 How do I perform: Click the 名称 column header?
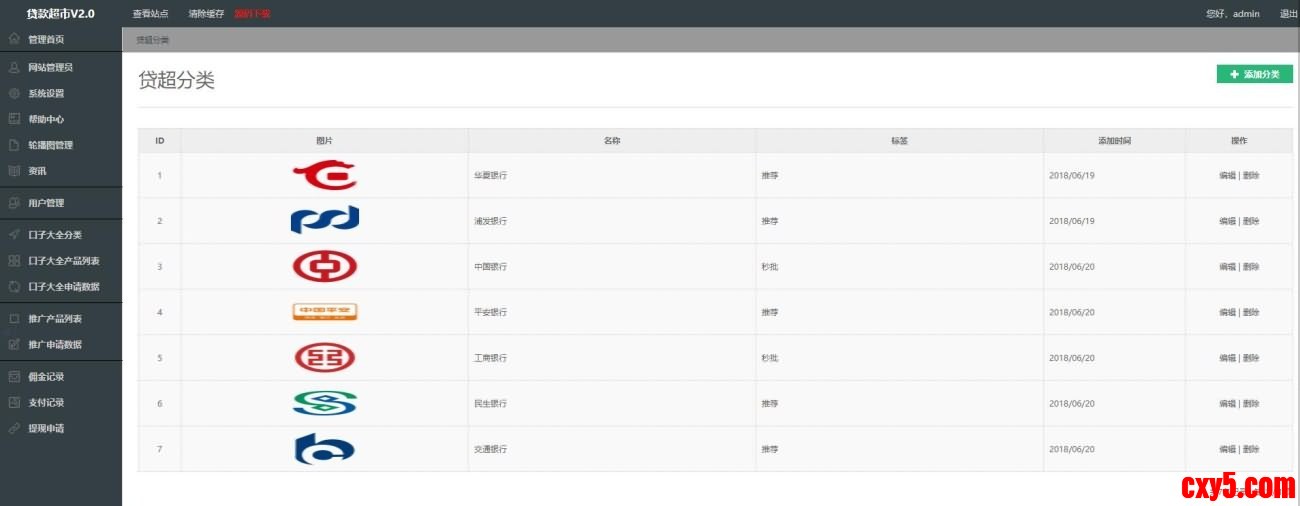tap(612, 141)
